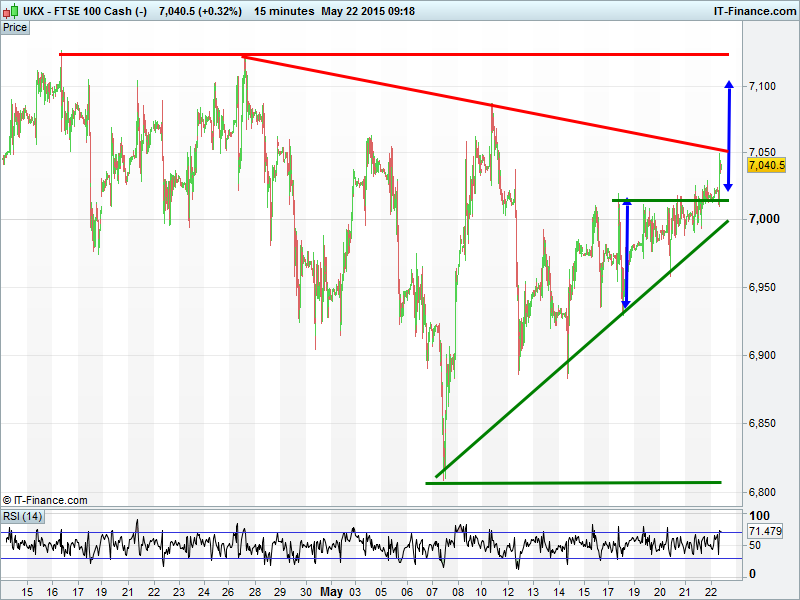This screenshot has height=600, width=800.
Task: Click the 10 date label on time axis
Action: (481, 592)
